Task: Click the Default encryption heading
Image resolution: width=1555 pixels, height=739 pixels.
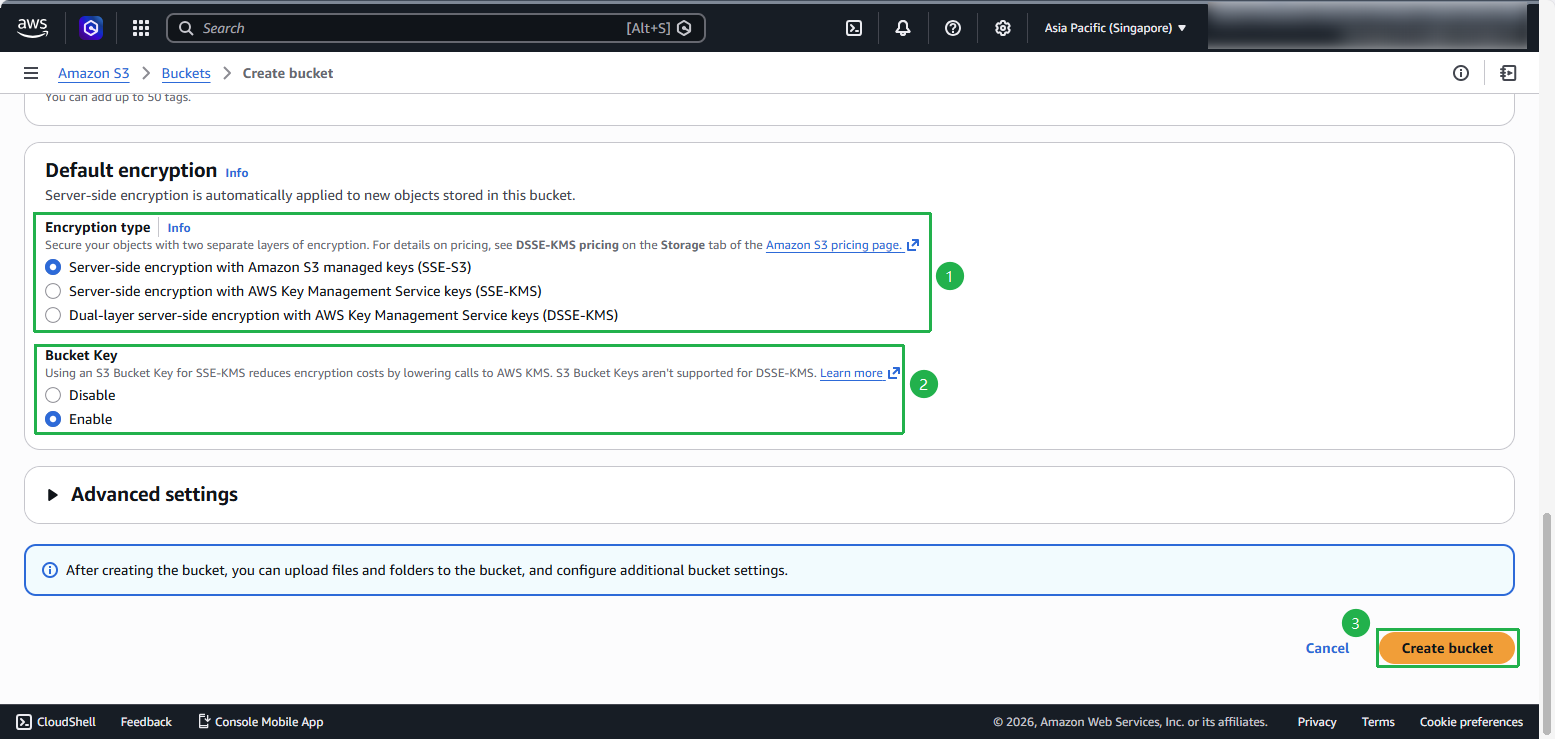Action: (131, 170)
